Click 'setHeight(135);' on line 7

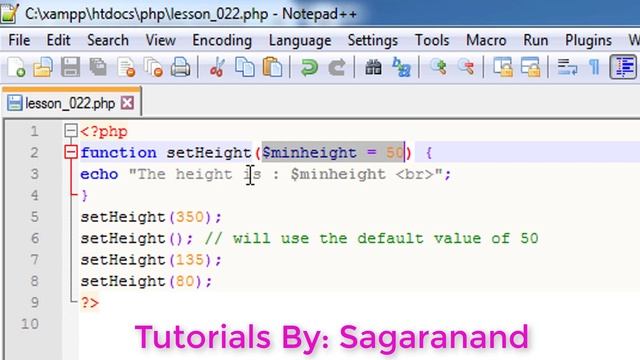pos(151,260)
